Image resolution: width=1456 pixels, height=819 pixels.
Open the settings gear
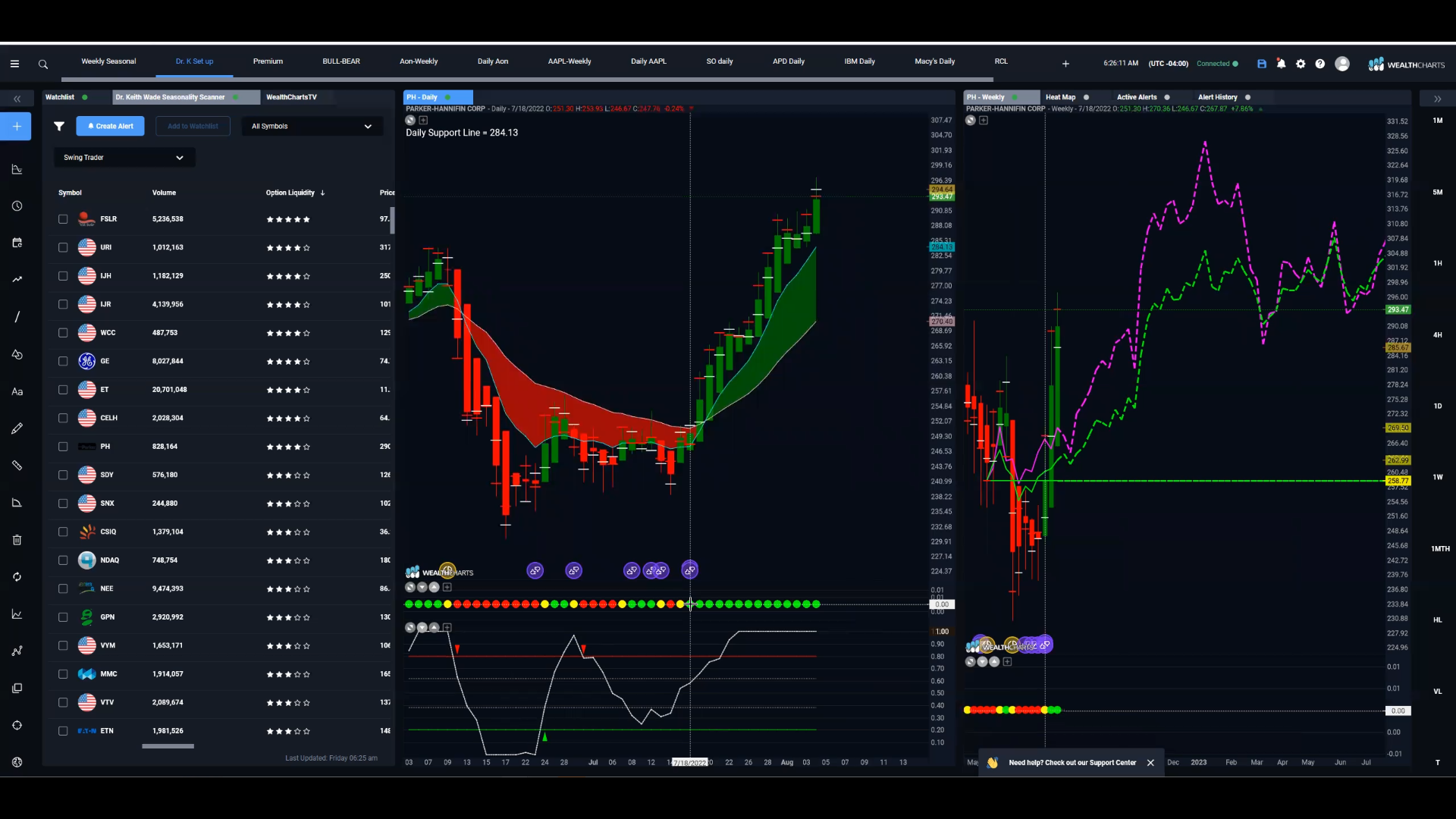coord(1301,64)
